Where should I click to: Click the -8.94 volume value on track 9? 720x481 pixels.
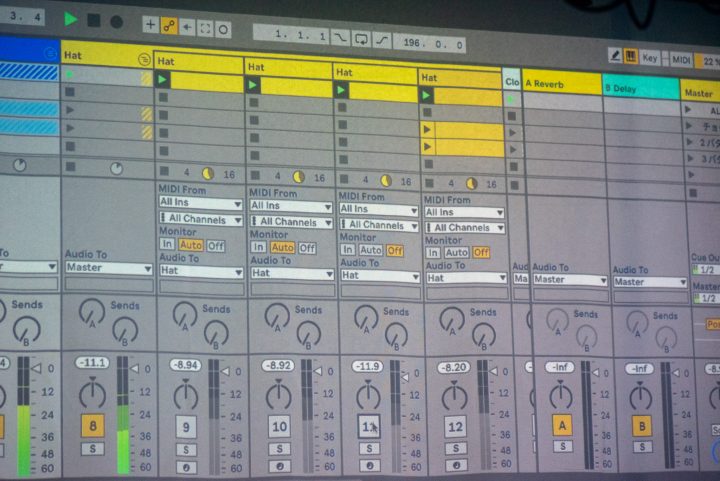click(x=186, y=365)
